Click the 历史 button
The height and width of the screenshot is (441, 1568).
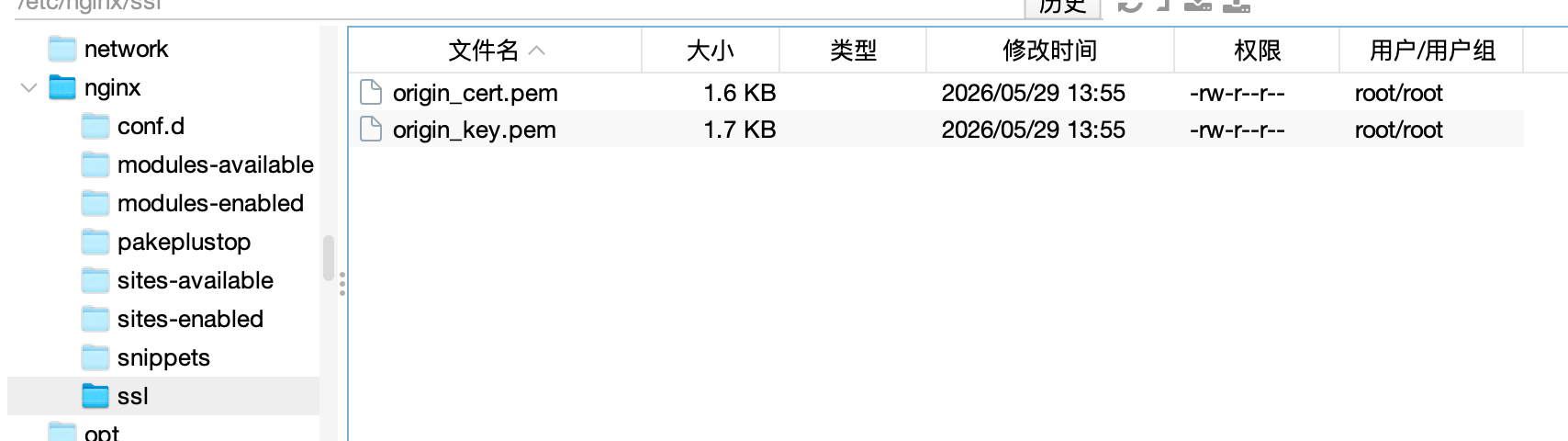(x=1062, y=6)
